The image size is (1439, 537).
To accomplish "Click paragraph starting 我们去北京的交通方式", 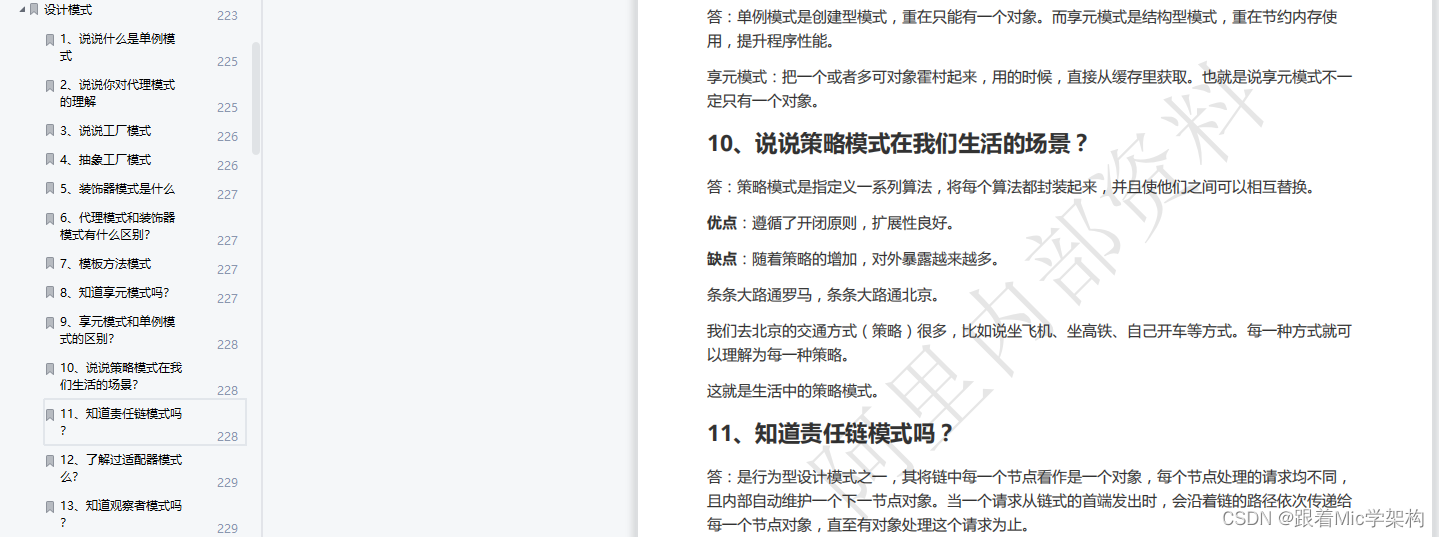I will (1029, 343).
